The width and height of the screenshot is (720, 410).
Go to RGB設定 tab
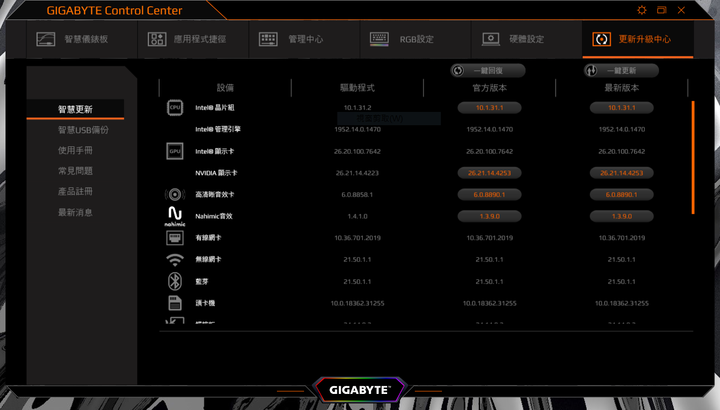(416, 39)
